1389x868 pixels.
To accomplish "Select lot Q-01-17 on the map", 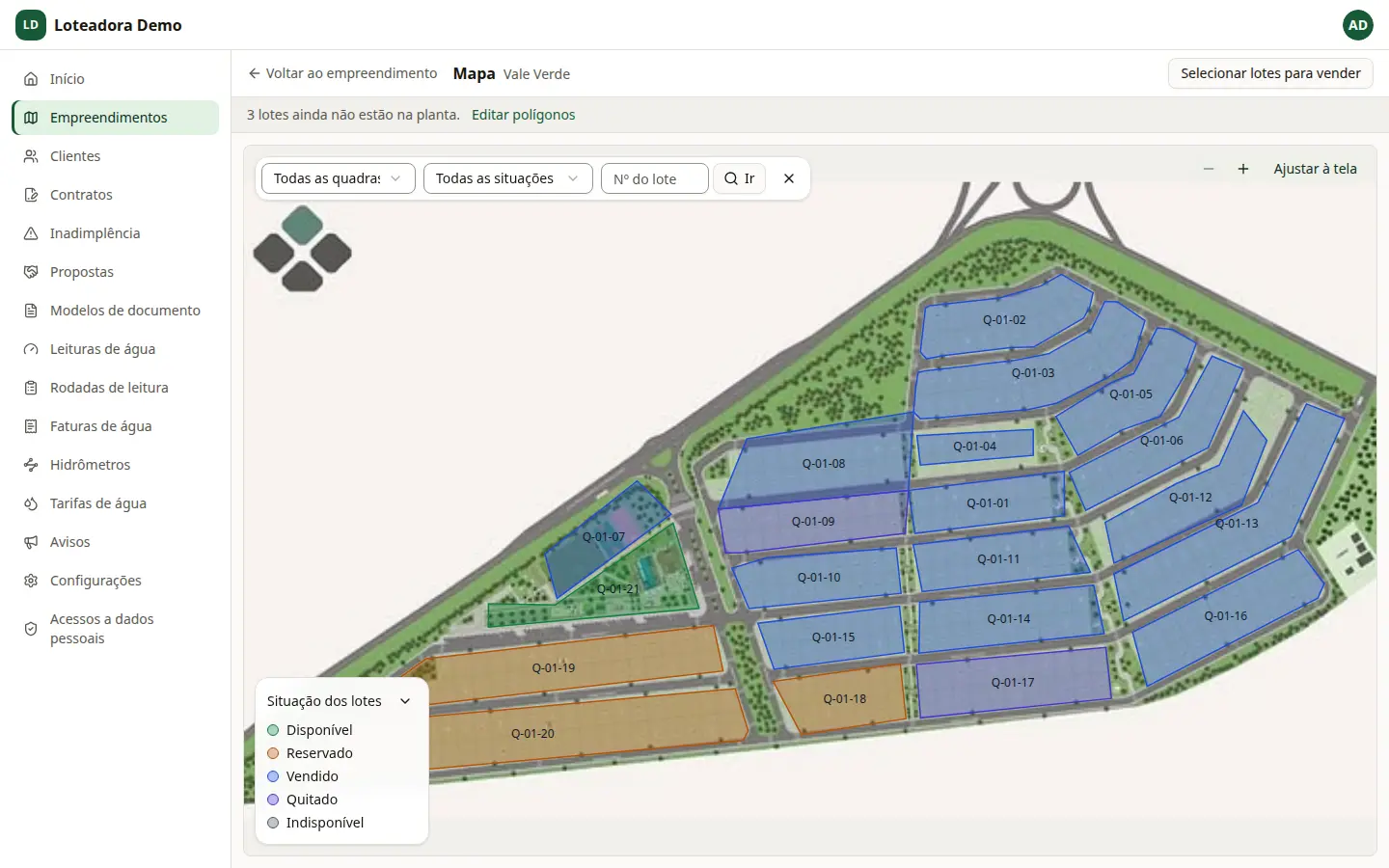I will pyautogui.click(x=1013, y=682).
